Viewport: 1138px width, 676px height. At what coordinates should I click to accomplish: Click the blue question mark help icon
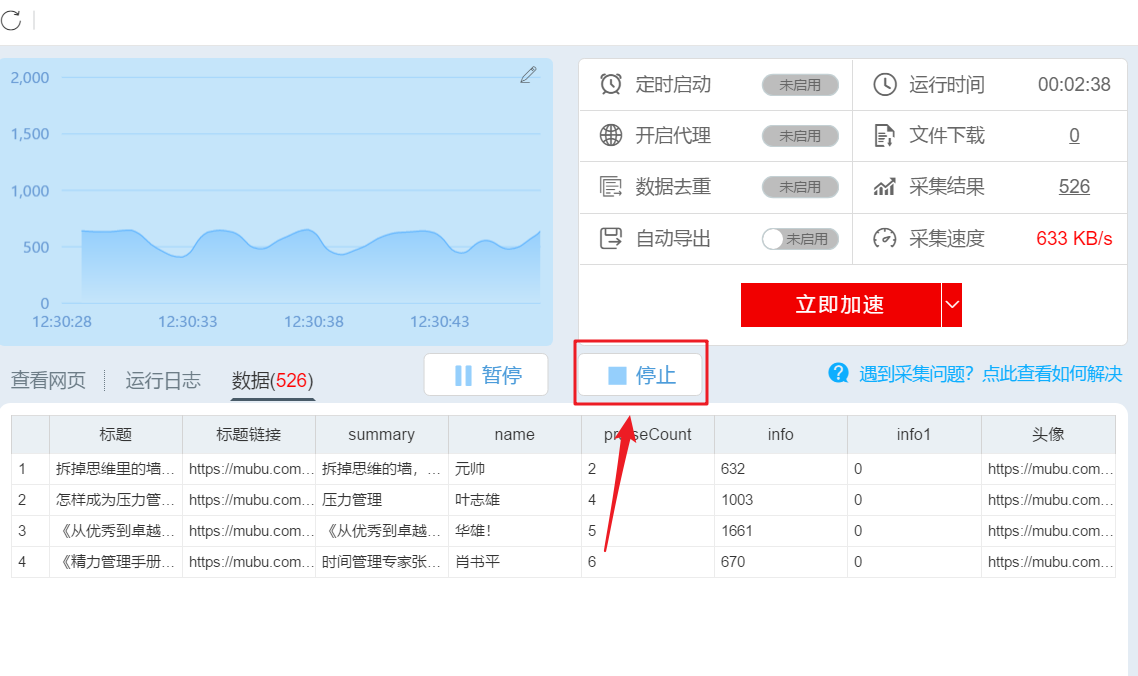pos(838,373)
